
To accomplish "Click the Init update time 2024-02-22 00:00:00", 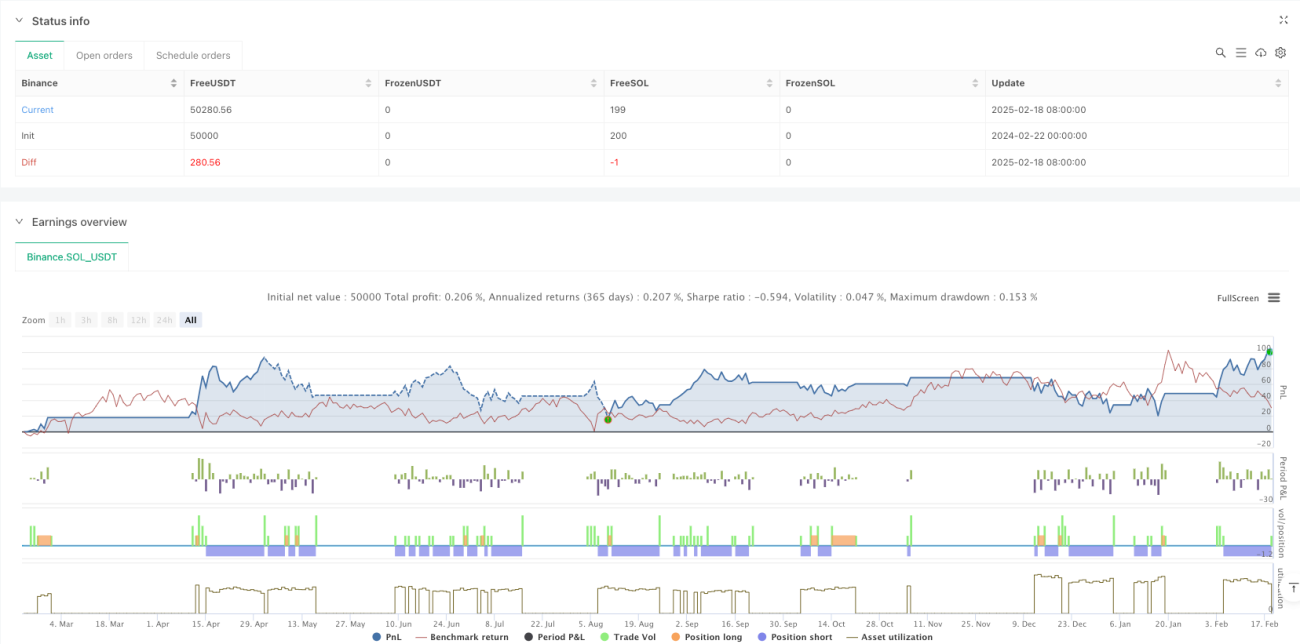I will coord(1038,136).
